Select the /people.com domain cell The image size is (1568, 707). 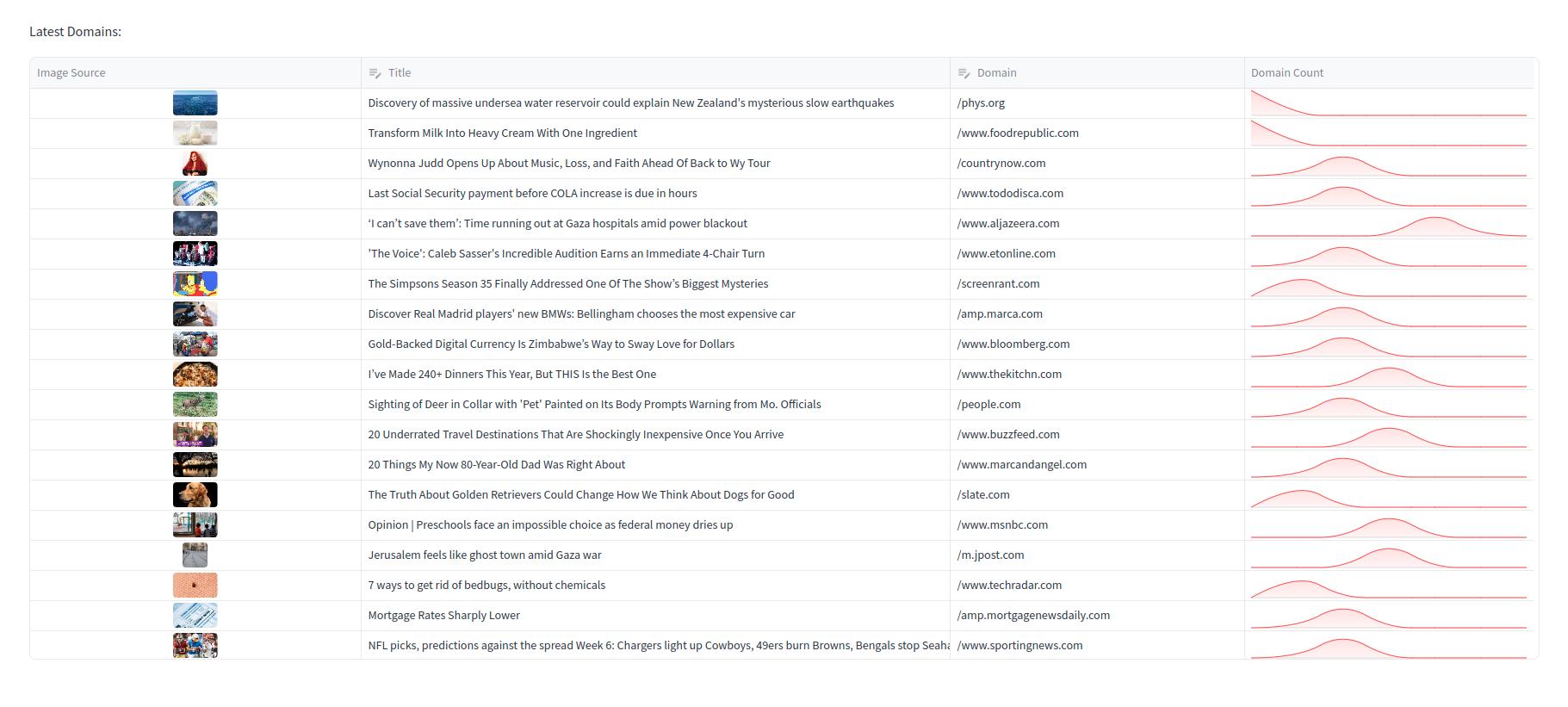(x=1097, y=405)
